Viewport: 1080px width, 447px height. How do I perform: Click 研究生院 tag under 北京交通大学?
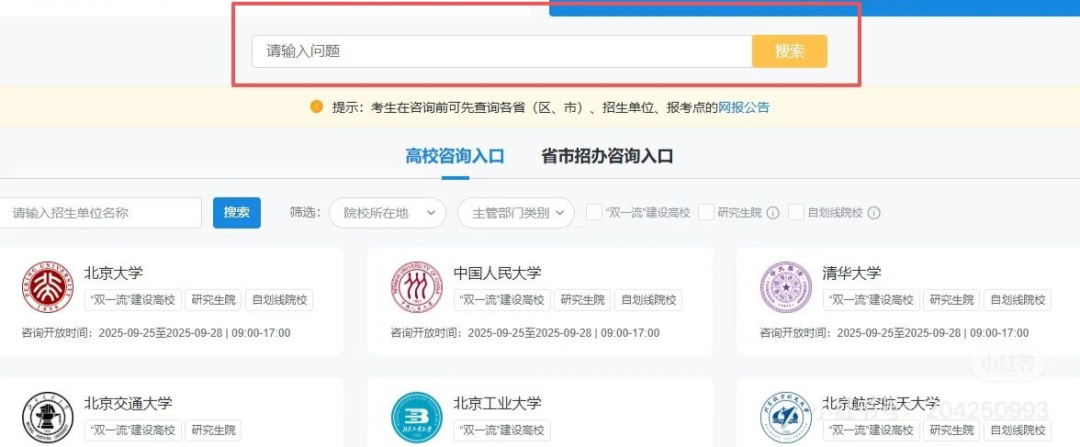214,431
